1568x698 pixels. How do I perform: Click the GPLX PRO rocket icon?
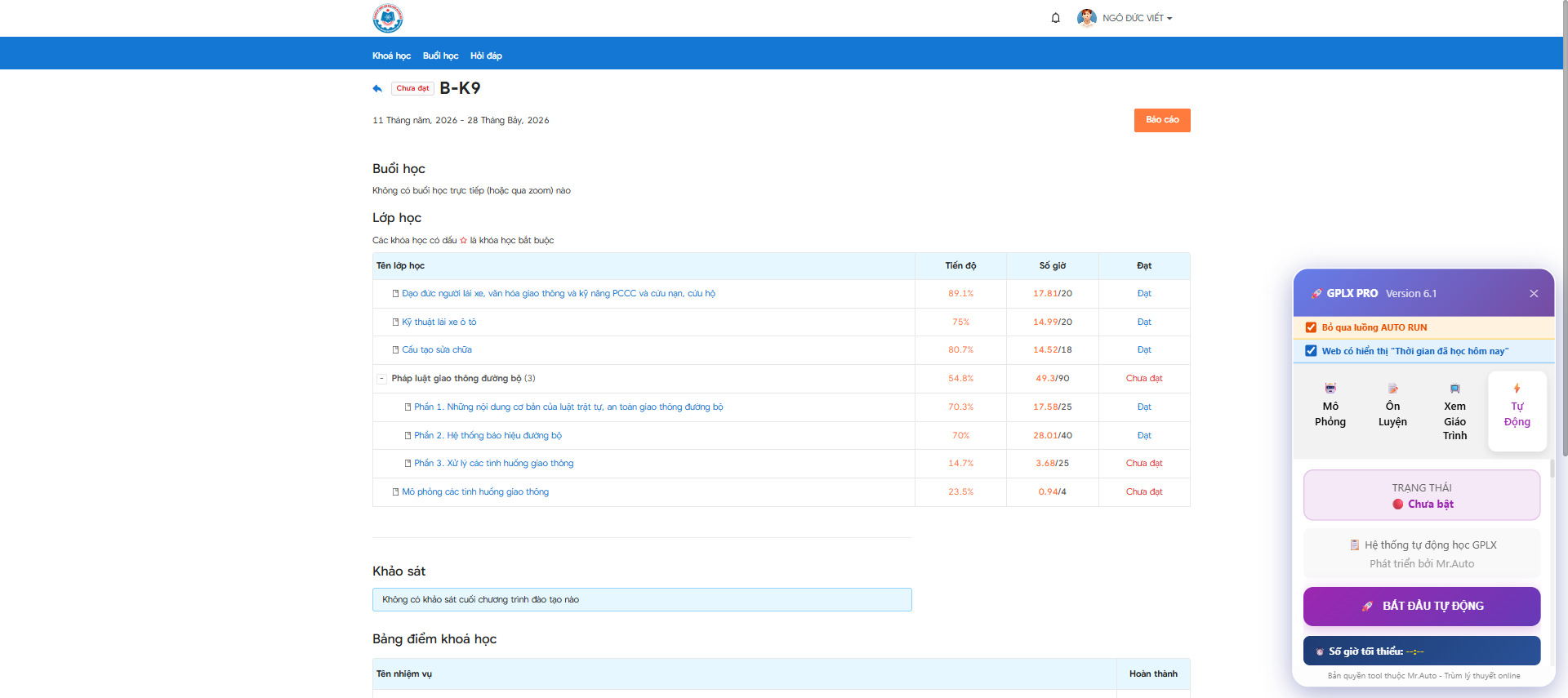pos(1316,293)
